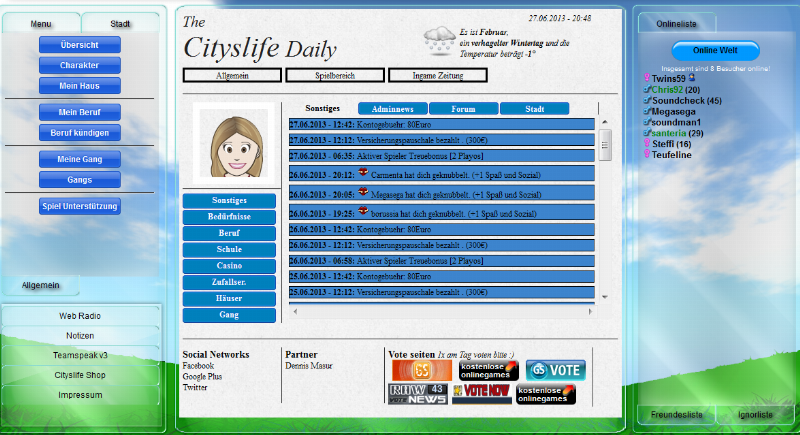Viewport: 800px width, 435px height.
Task: Select the Casino category button
Action: click(x=229, y=266)
